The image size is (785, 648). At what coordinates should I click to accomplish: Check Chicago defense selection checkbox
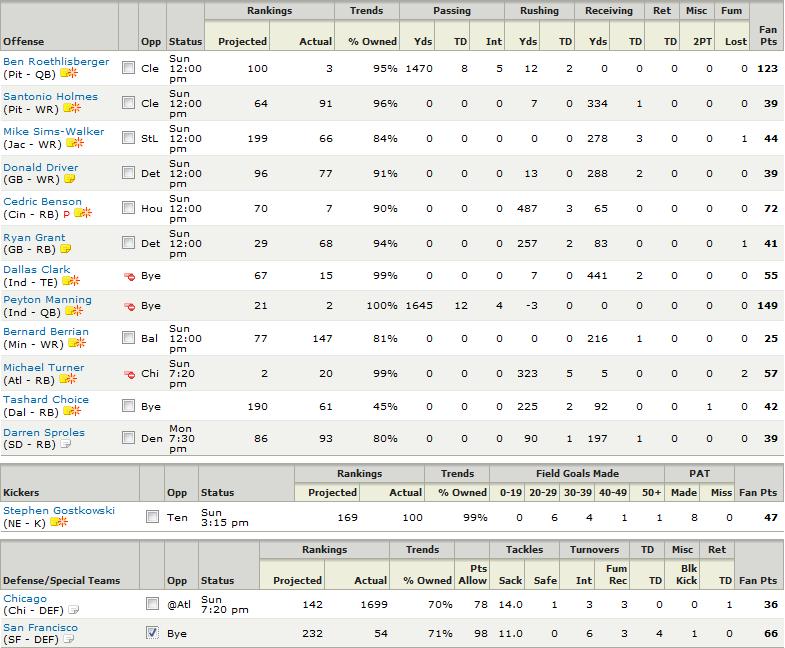tap(153, 604)
